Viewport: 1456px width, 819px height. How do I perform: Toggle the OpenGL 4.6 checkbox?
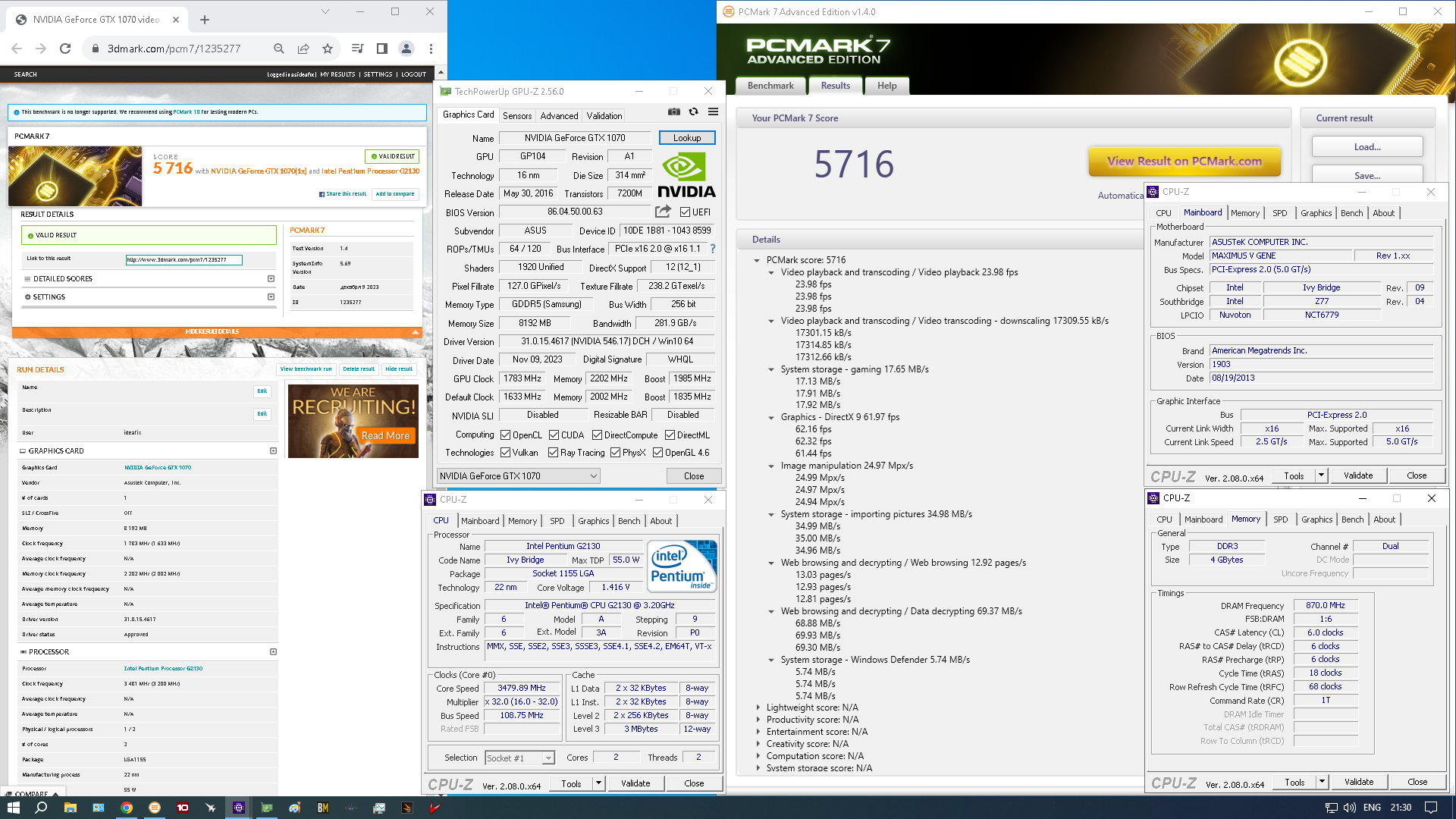tap(657, 453)
